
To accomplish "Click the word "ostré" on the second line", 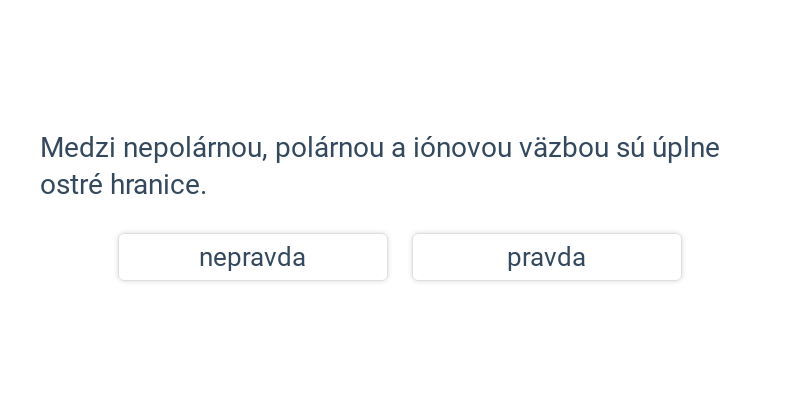I will point(71,185).
